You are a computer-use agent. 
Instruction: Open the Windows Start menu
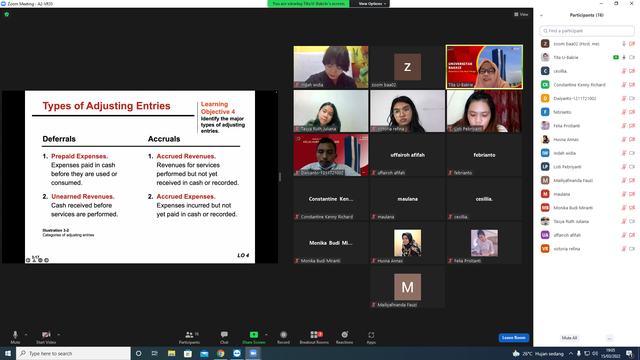8,353
